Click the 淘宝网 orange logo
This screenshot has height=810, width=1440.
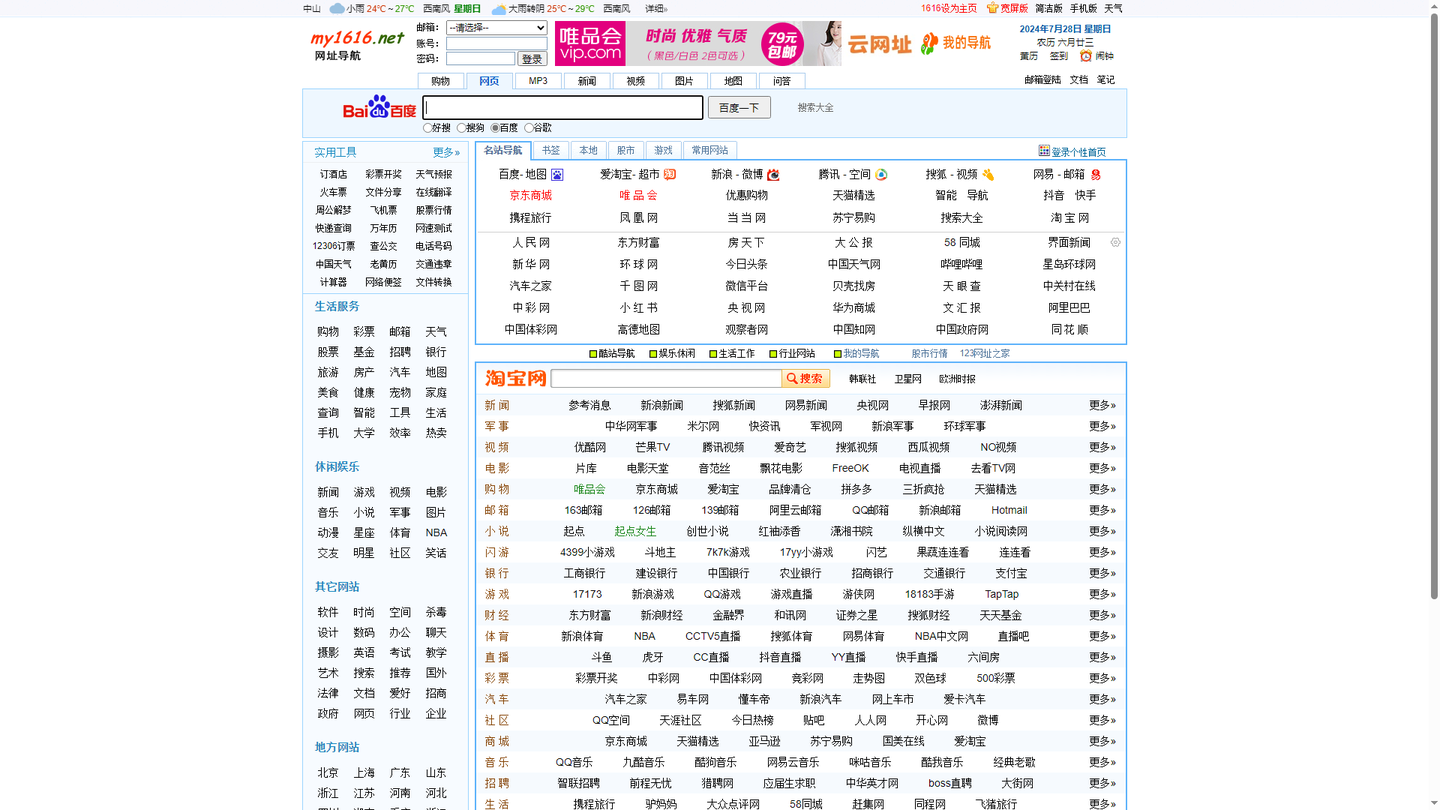pyautogui.click(x=516, y=378)
